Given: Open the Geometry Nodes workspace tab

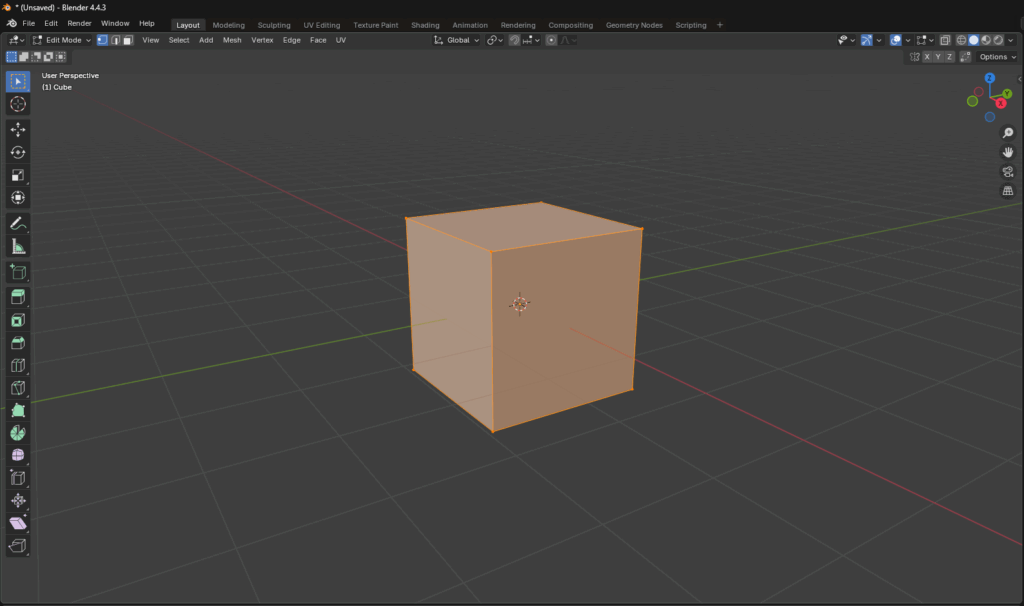Looking at the screenshot, I should [x=634, y=25].
